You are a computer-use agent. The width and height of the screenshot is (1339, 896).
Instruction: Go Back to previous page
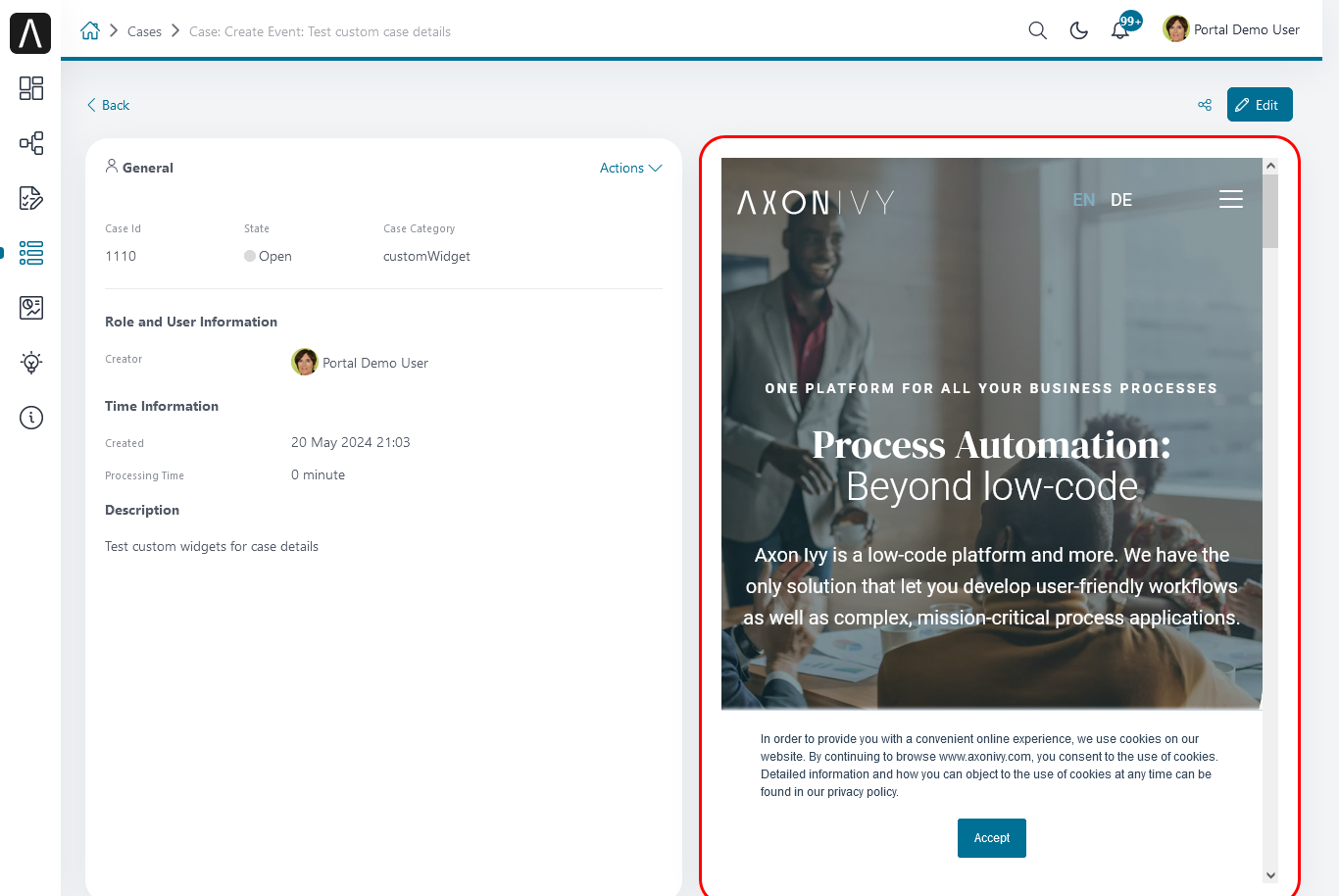(x=108, y=105)
